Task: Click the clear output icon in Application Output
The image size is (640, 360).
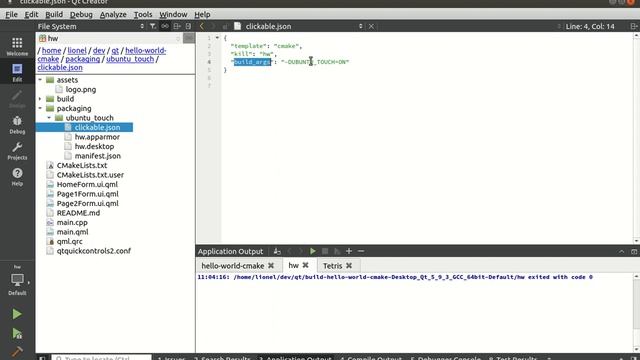Action: click(x=277, y=251)
